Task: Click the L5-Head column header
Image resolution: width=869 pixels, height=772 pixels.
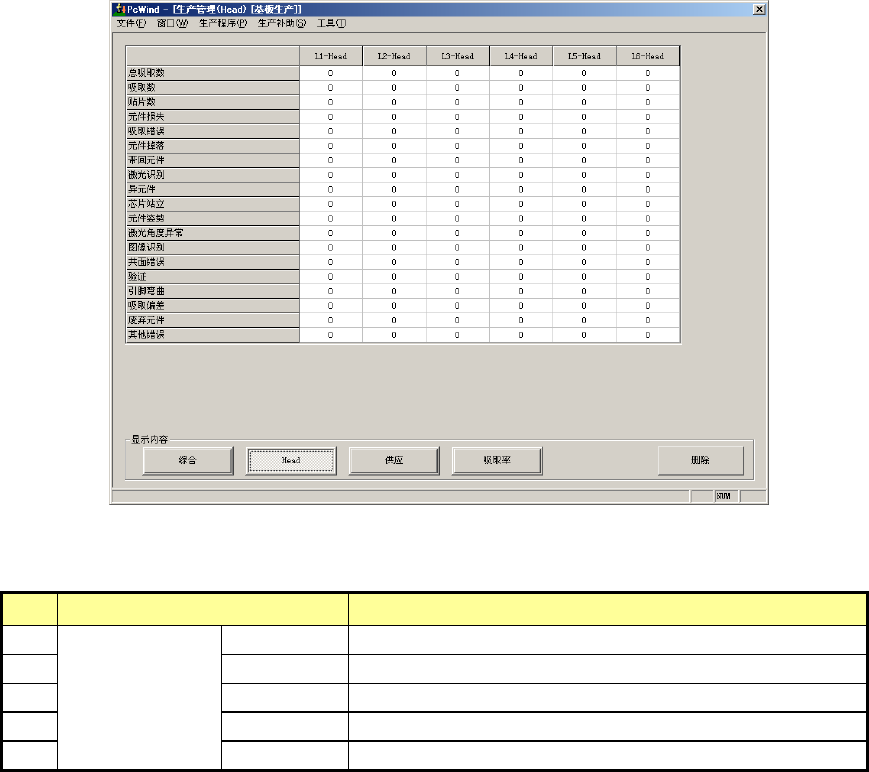Action: (x=585, y=56)
